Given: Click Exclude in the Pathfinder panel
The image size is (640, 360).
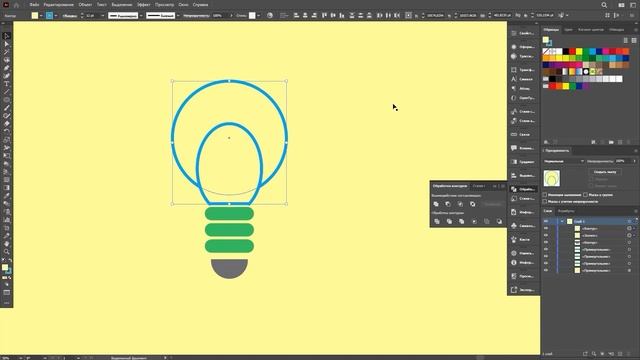Looking at the screenshot, I should 473,204.
